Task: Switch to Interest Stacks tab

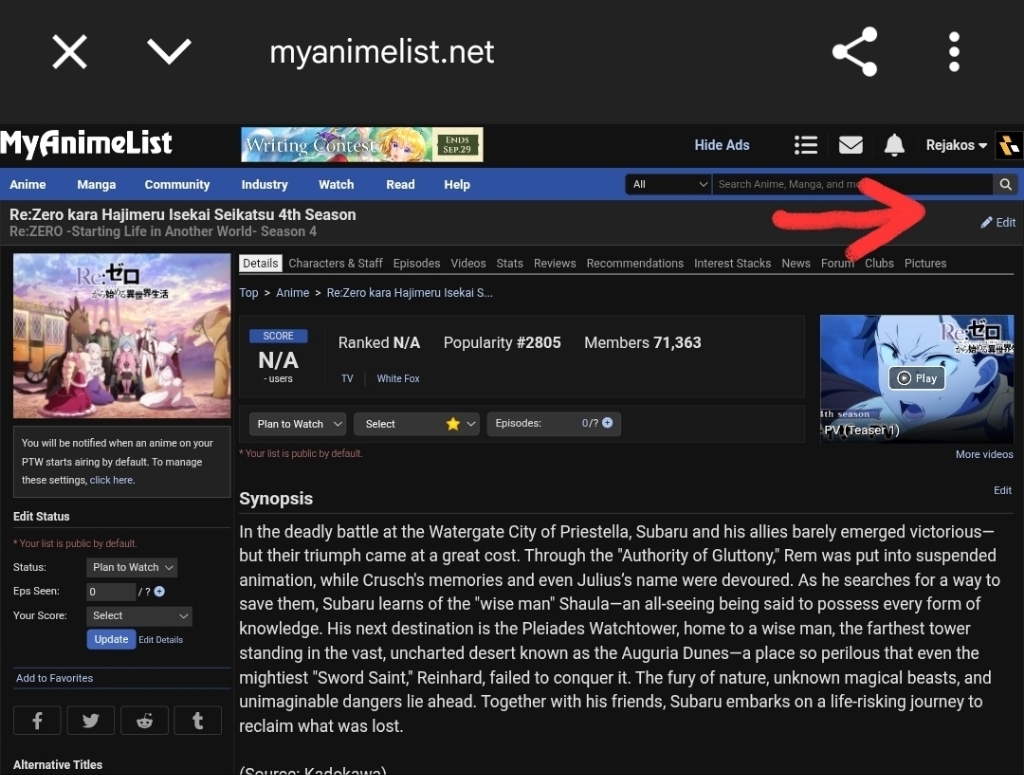Action: point(732,263)
